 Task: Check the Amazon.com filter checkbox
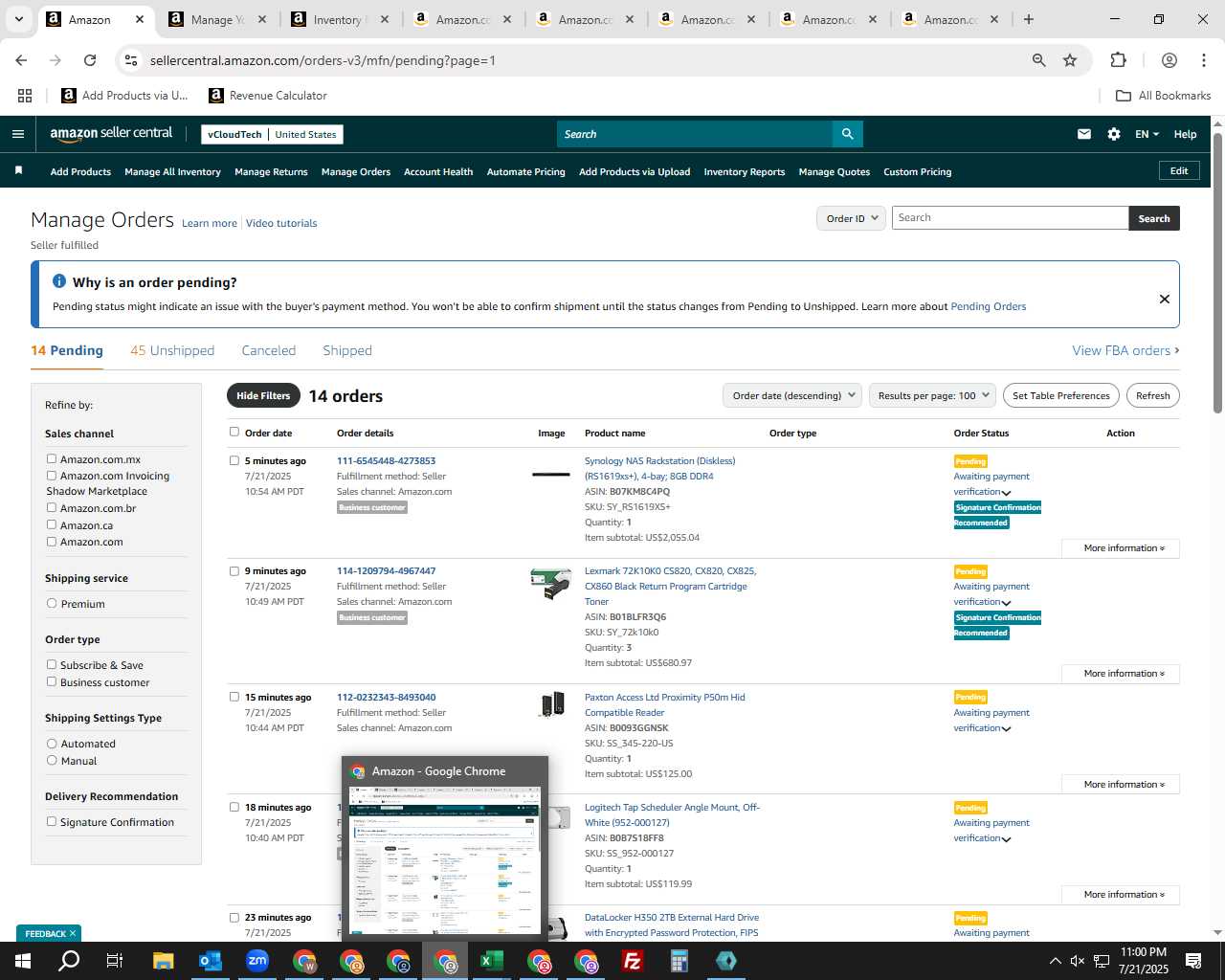pyautogui.click(x=52, y=541)
